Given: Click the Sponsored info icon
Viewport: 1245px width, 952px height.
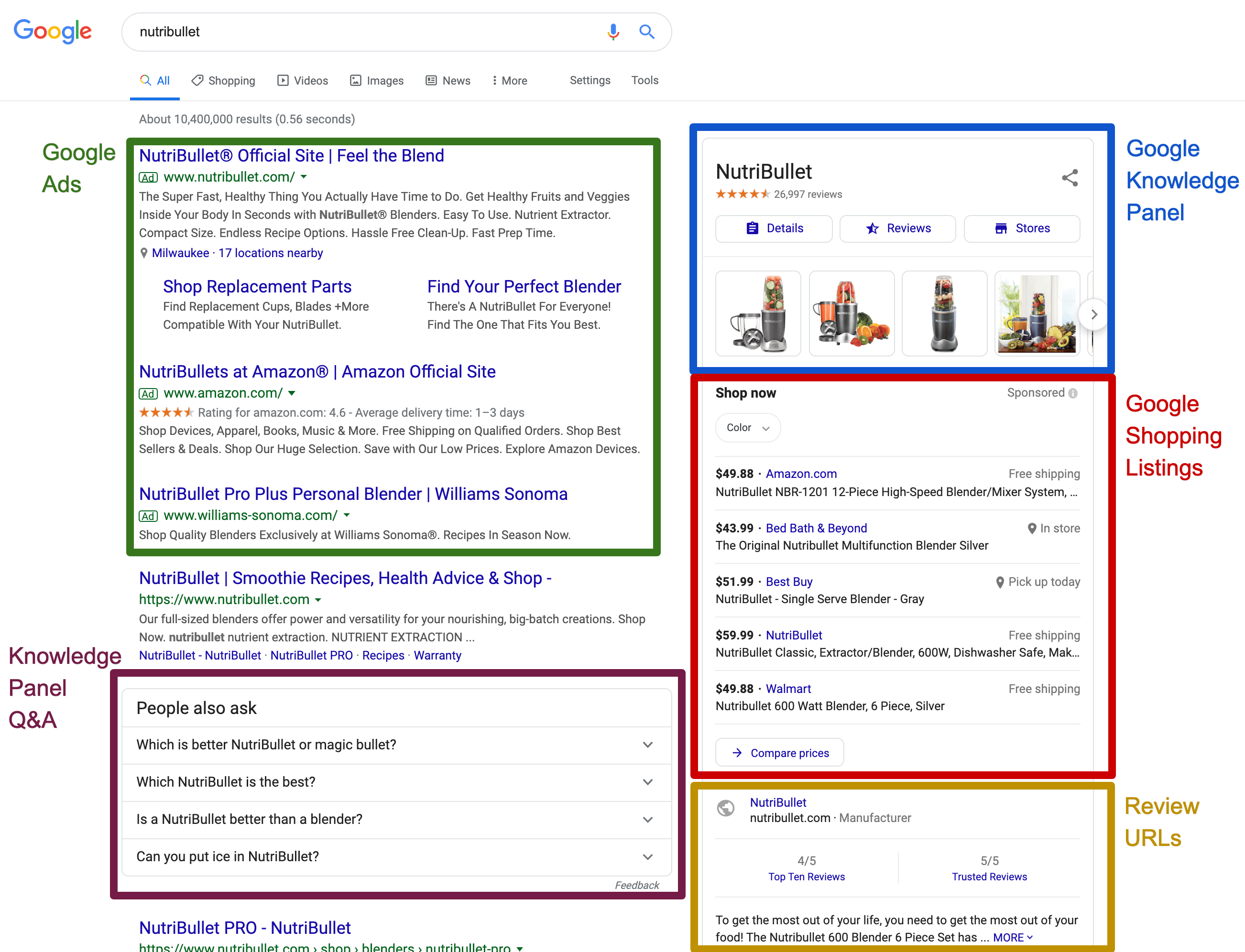Looking at the screenshot, I should coord(1073,393).
